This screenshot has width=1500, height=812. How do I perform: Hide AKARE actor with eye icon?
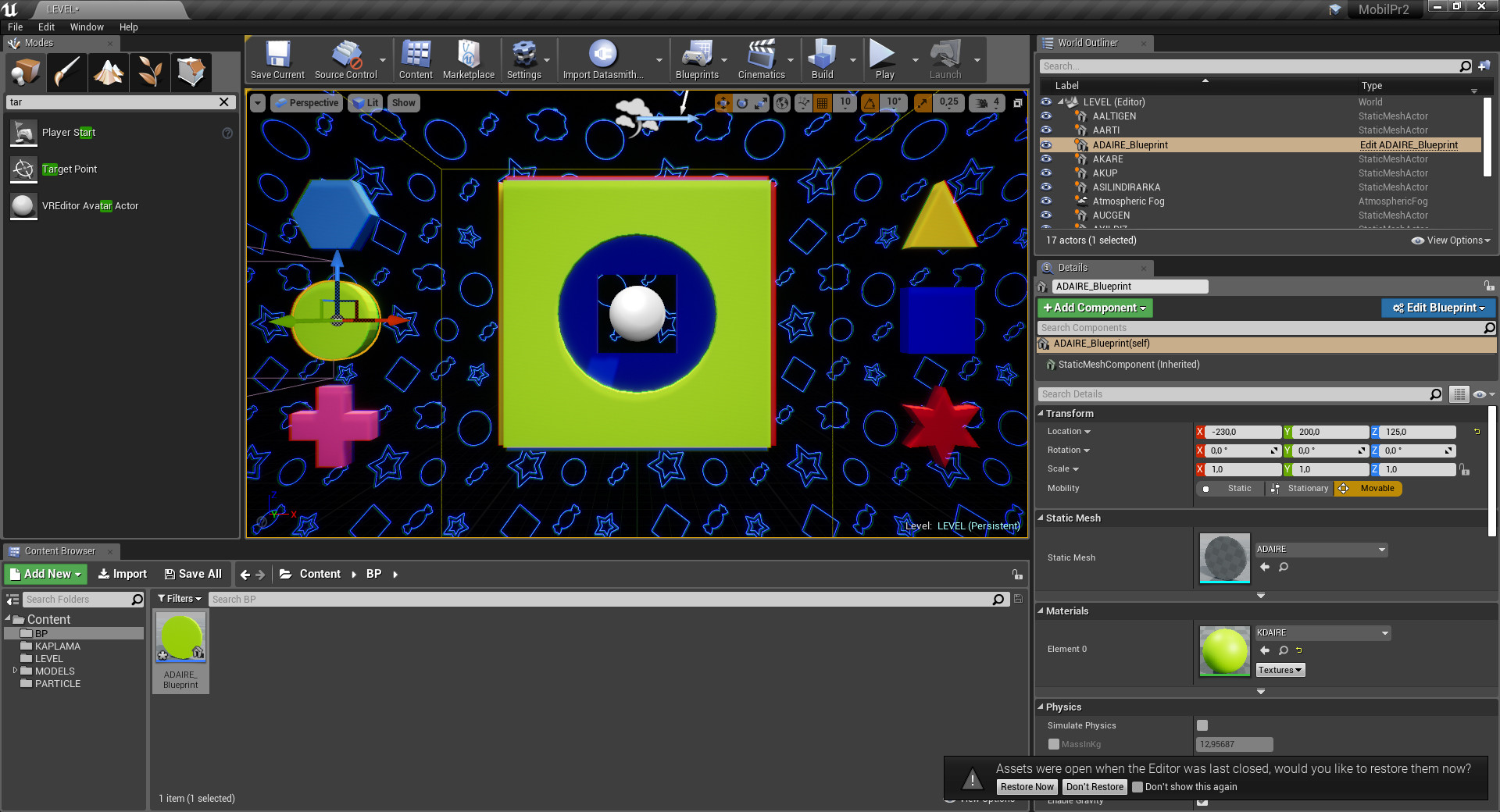pyautogui.click(x=1046, y=158)
